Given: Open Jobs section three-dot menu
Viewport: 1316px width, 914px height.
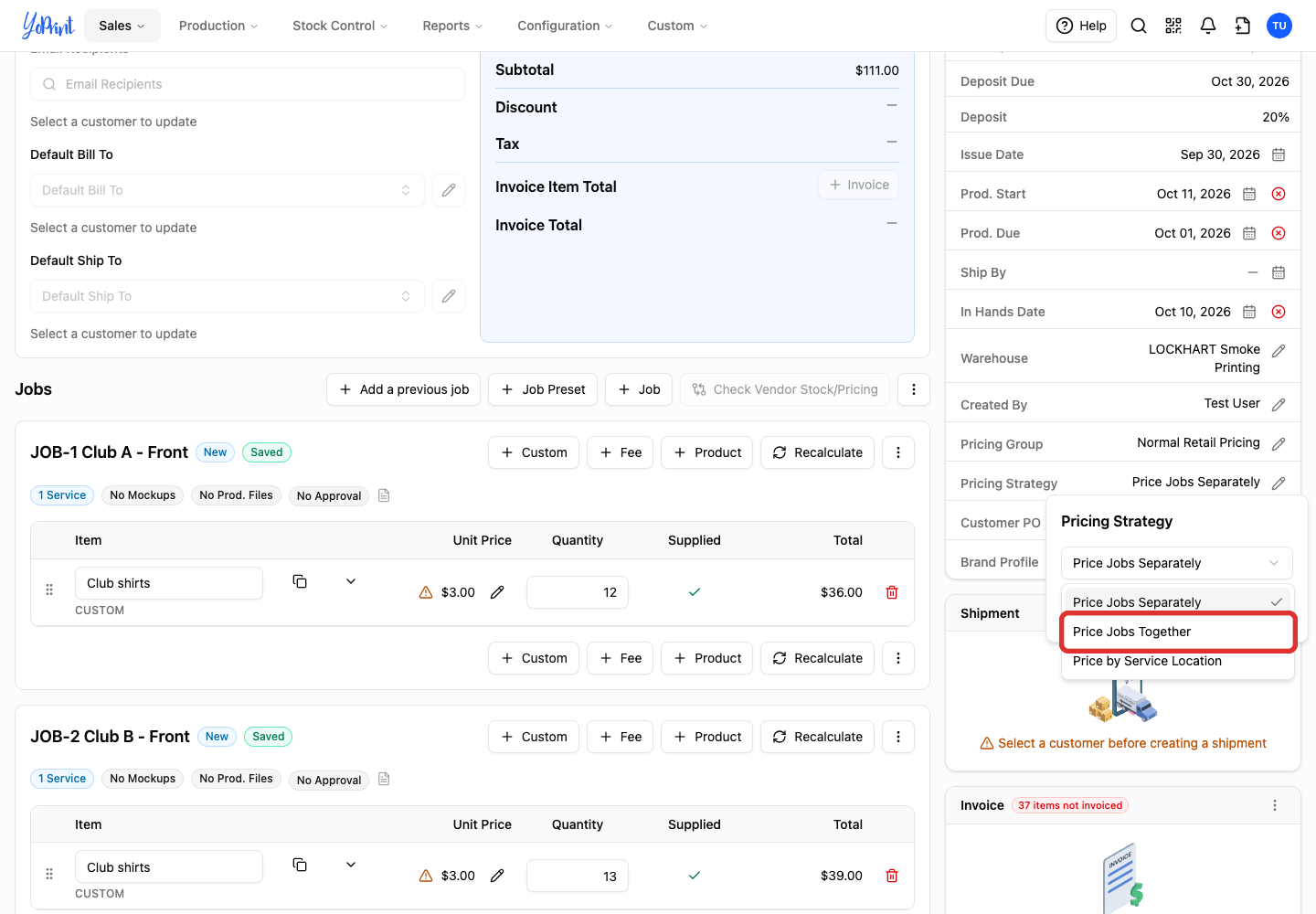Looking at the screenshot, I should (x=914, y=389).
